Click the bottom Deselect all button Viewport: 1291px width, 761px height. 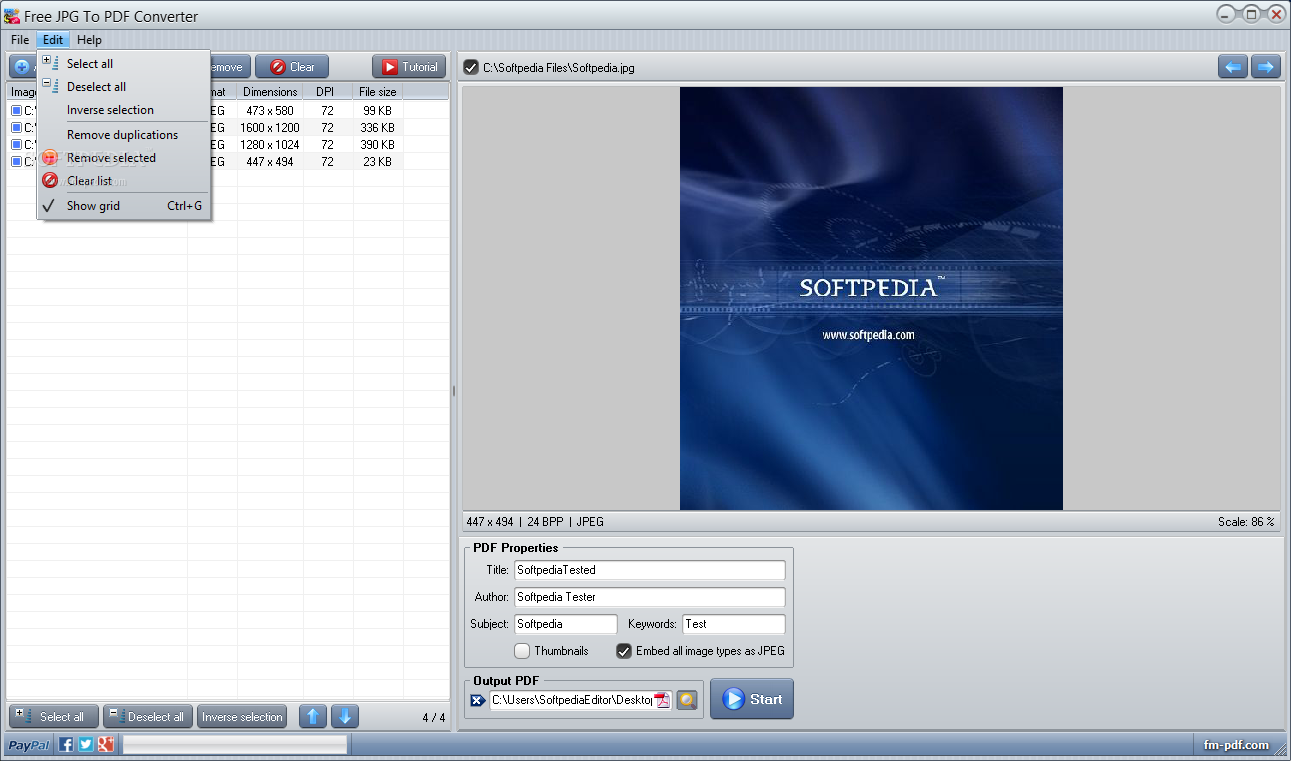point(148,717)
